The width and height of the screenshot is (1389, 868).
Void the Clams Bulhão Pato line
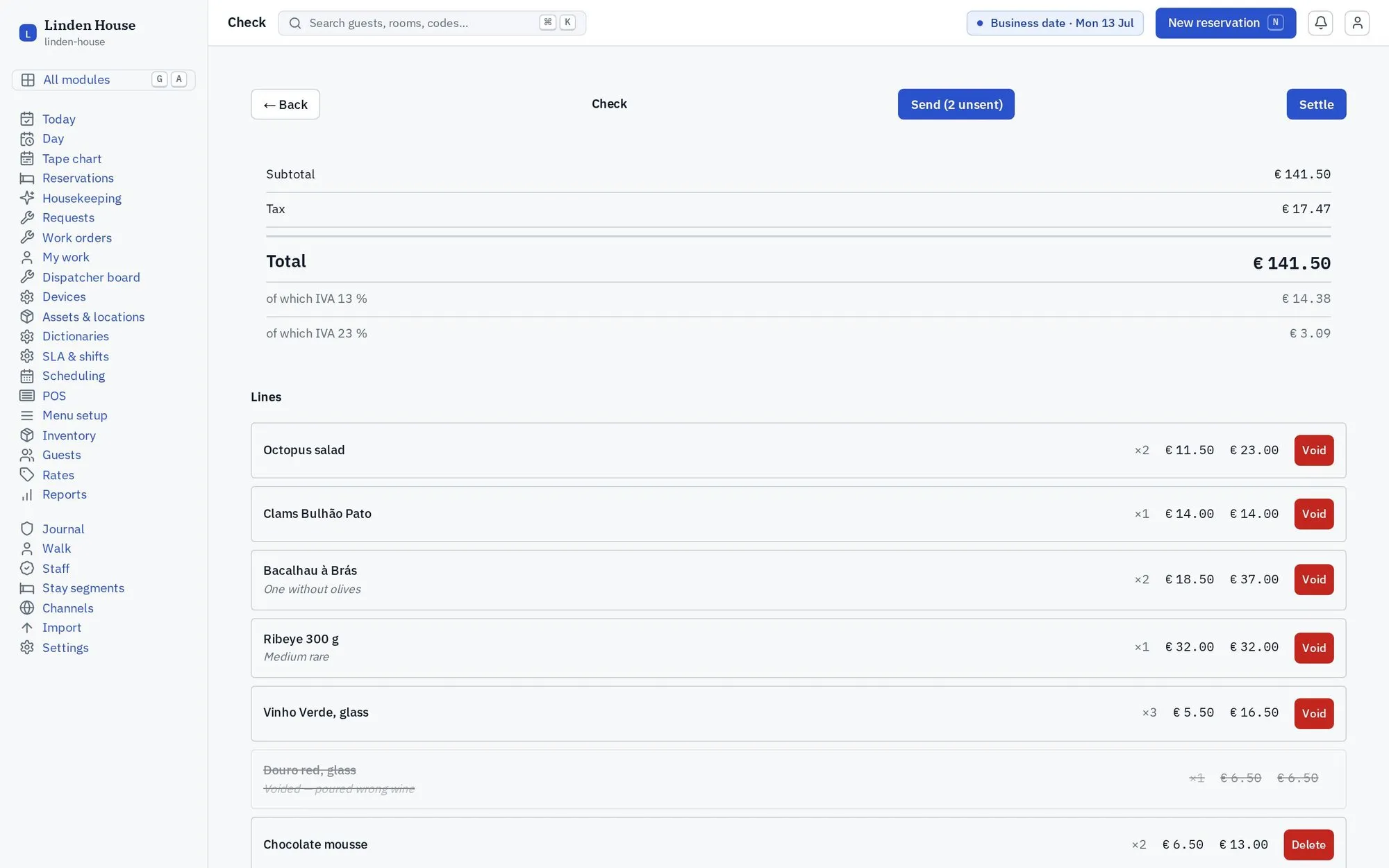click(1314, 514)
